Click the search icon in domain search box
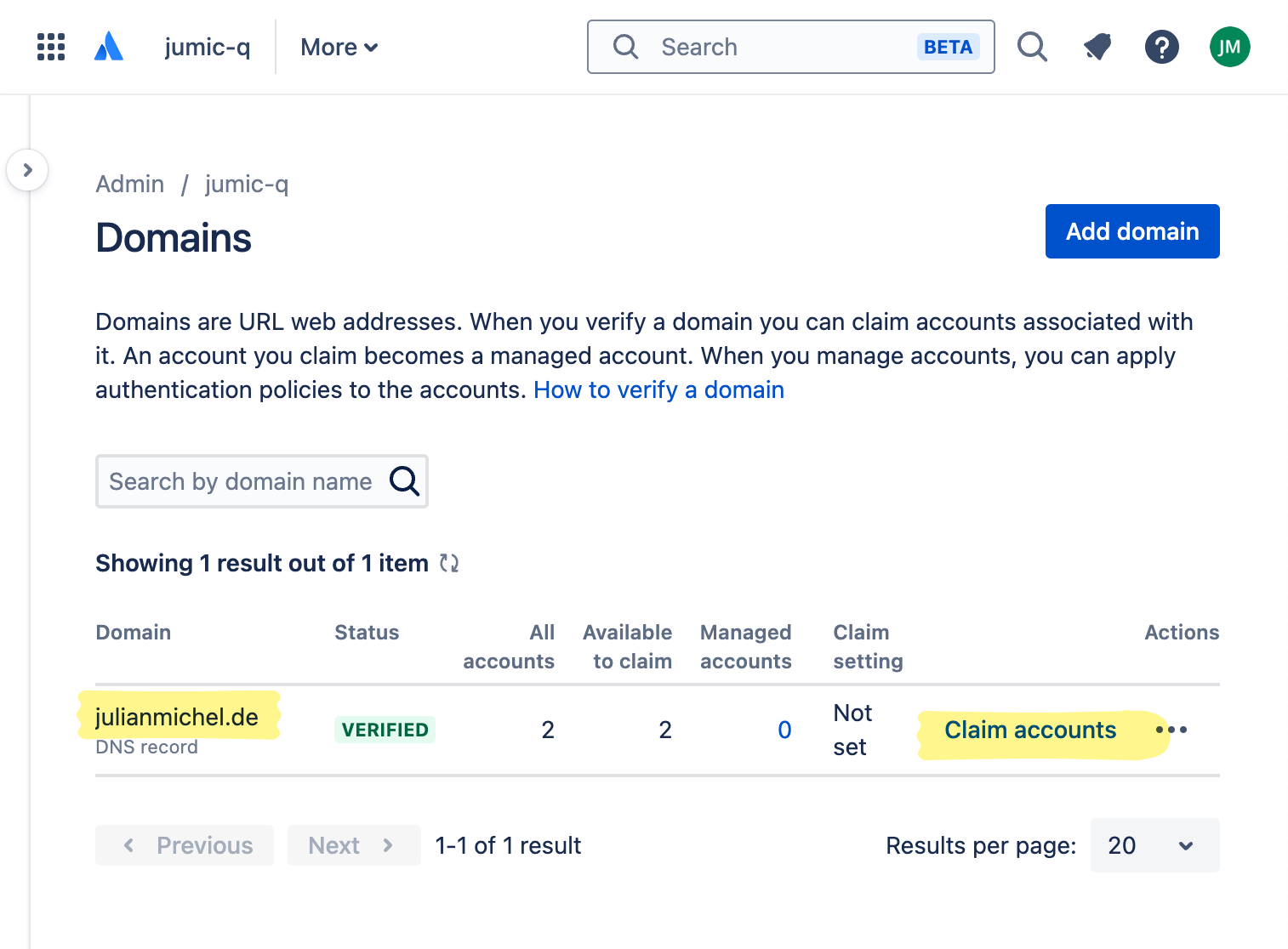This screenshot has width=1288, height=949. 403,481
